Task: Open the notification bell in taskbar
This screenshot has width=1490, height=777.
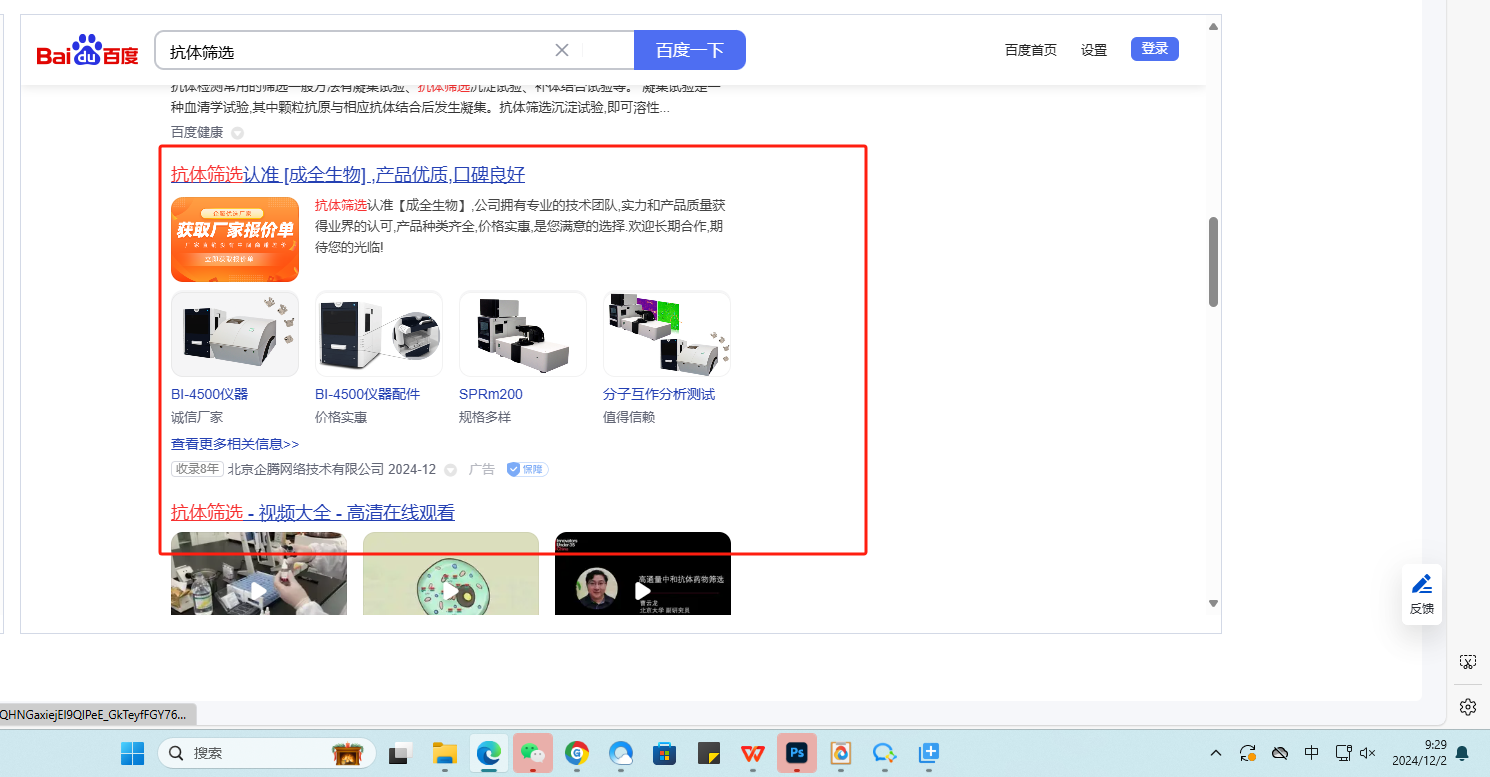Action: [1462, 753]
